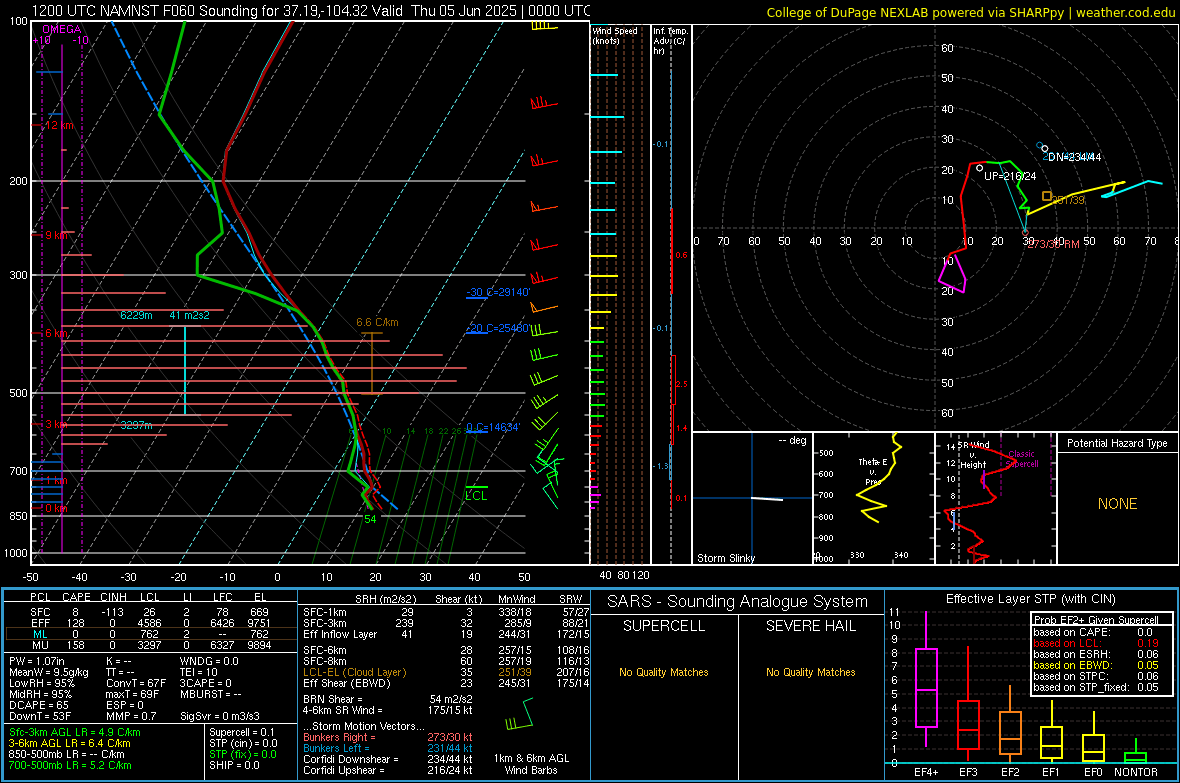The width and height of the screenshot is (1180, 783).
Task: Click the MeanW = 9.5g/kg value
Action: (x=48, y=672)
